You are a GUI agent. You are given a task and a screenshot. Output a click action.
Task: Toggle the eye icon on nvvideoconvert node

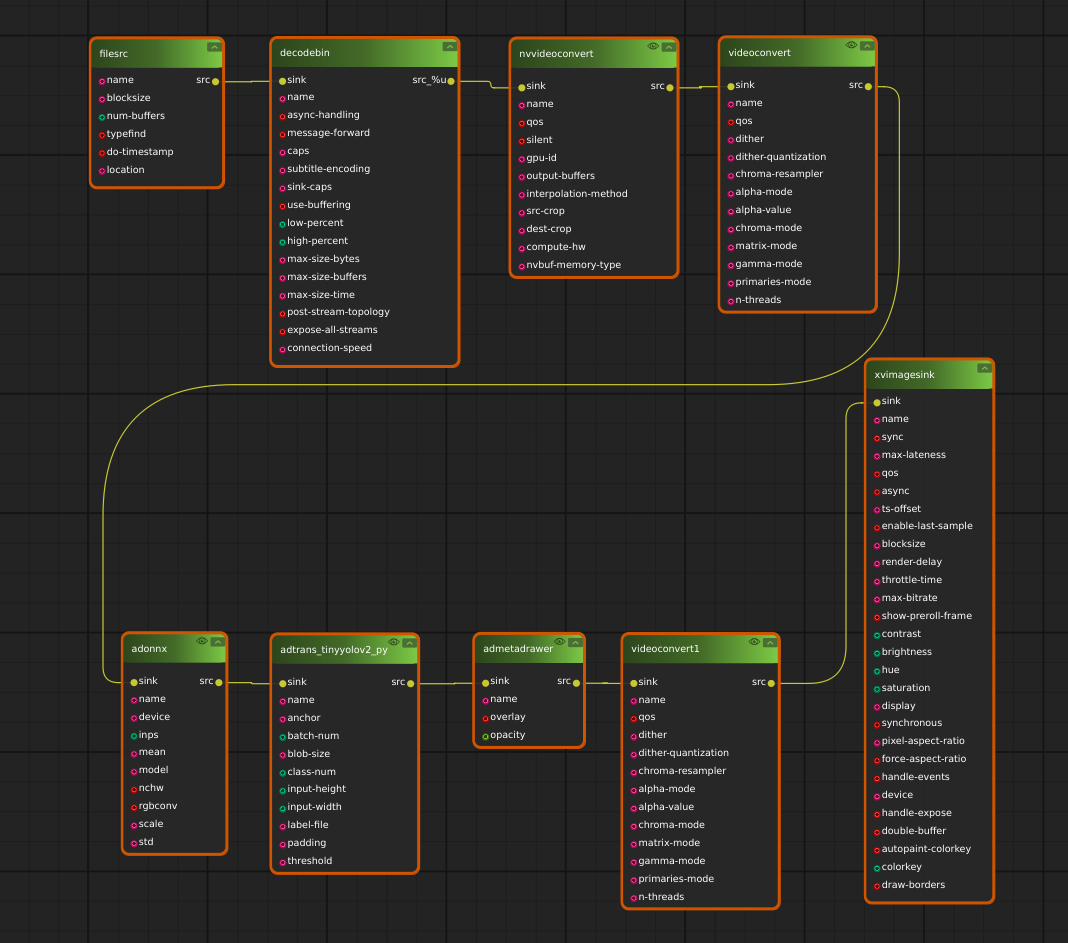652,46
